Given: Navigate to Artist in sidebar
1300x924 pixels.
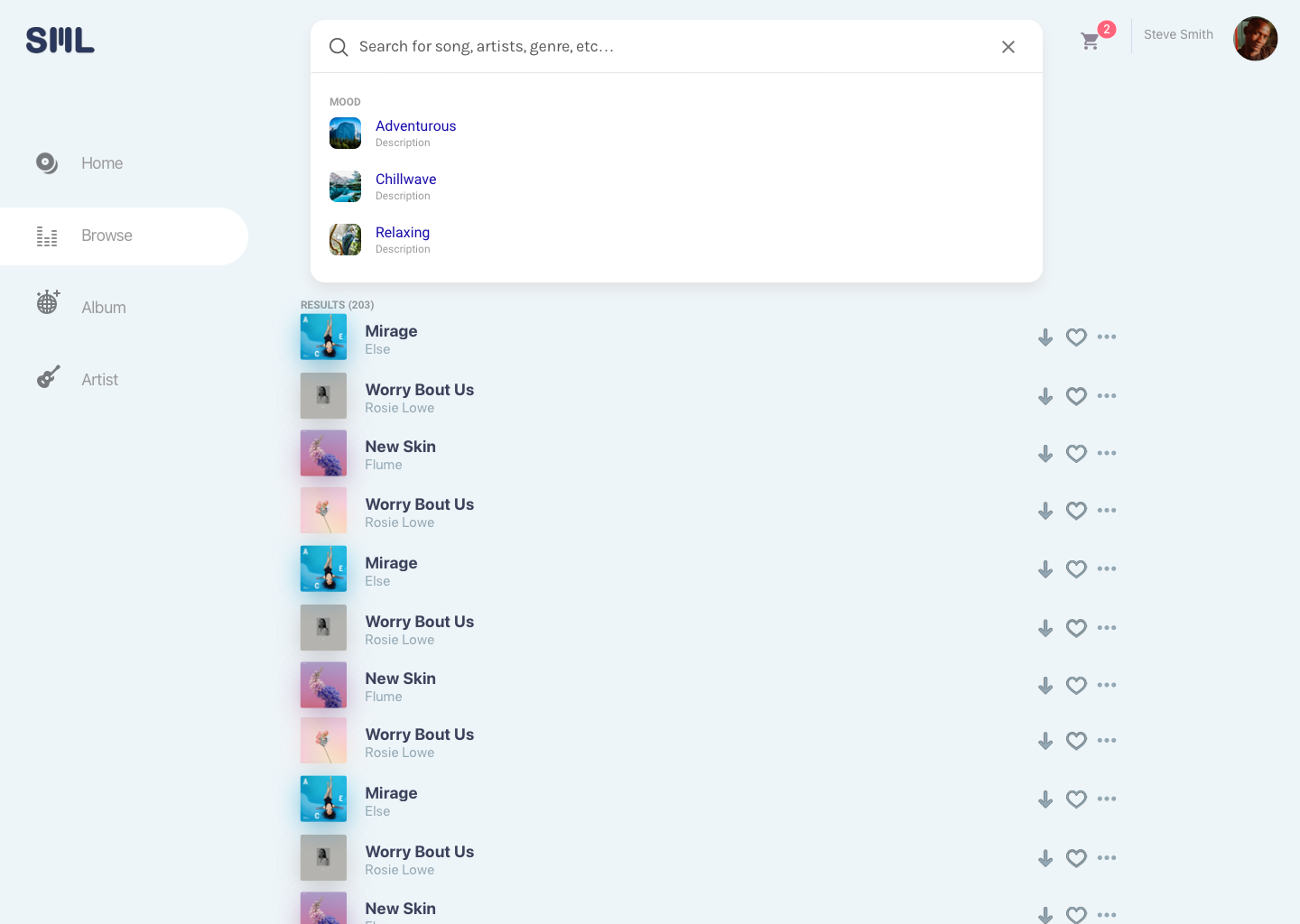Looking at the screenshot, I should click(99, 380).
